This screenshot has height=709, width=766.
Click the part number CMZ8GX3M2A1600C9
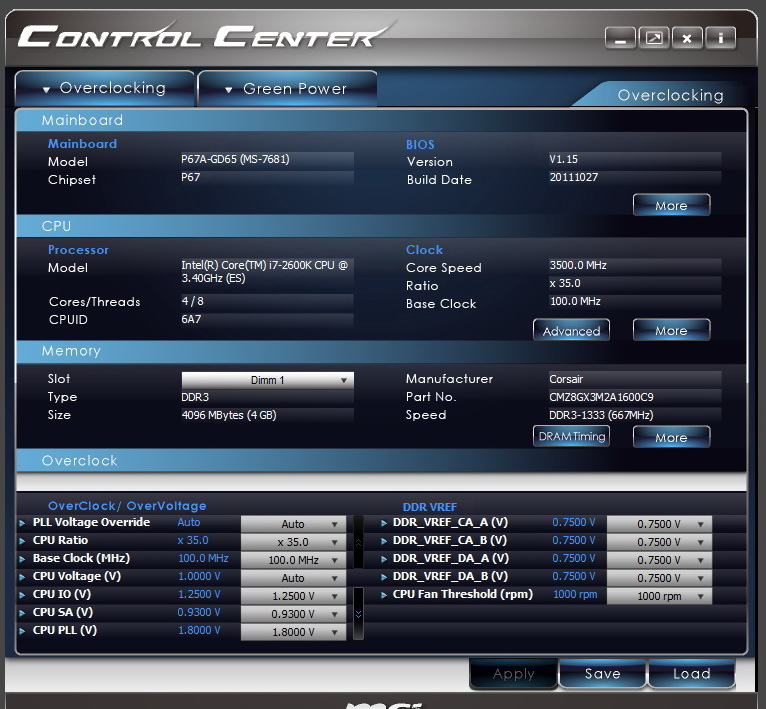pyautogui.click(x=601, y=397)
